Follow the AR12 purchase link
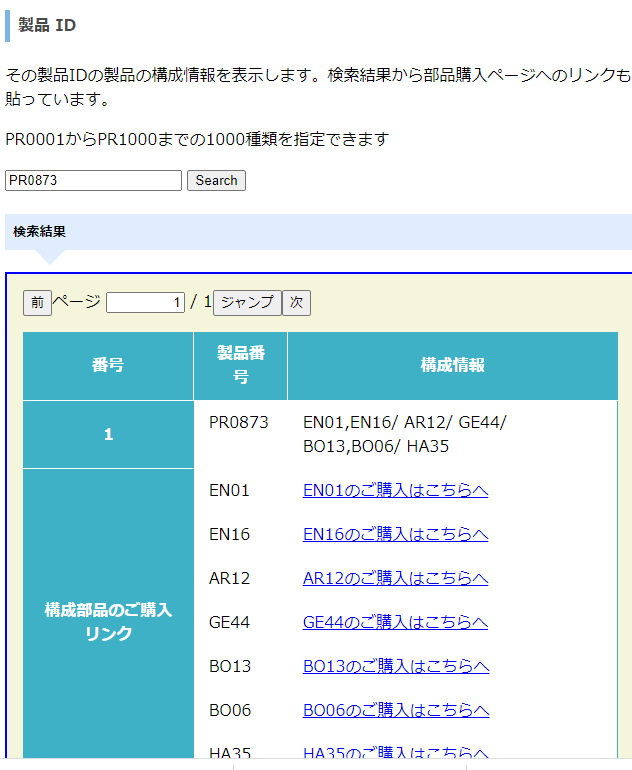 coord(395,578)
